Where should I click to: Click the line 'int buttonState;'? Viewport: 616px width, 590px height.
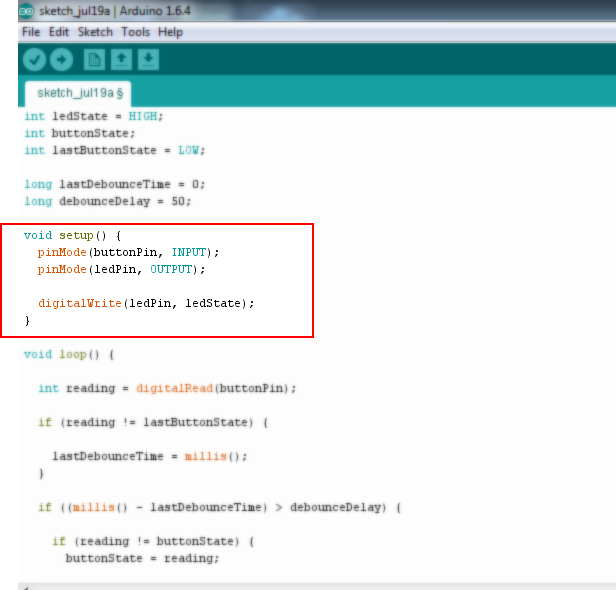pos(80,133)
